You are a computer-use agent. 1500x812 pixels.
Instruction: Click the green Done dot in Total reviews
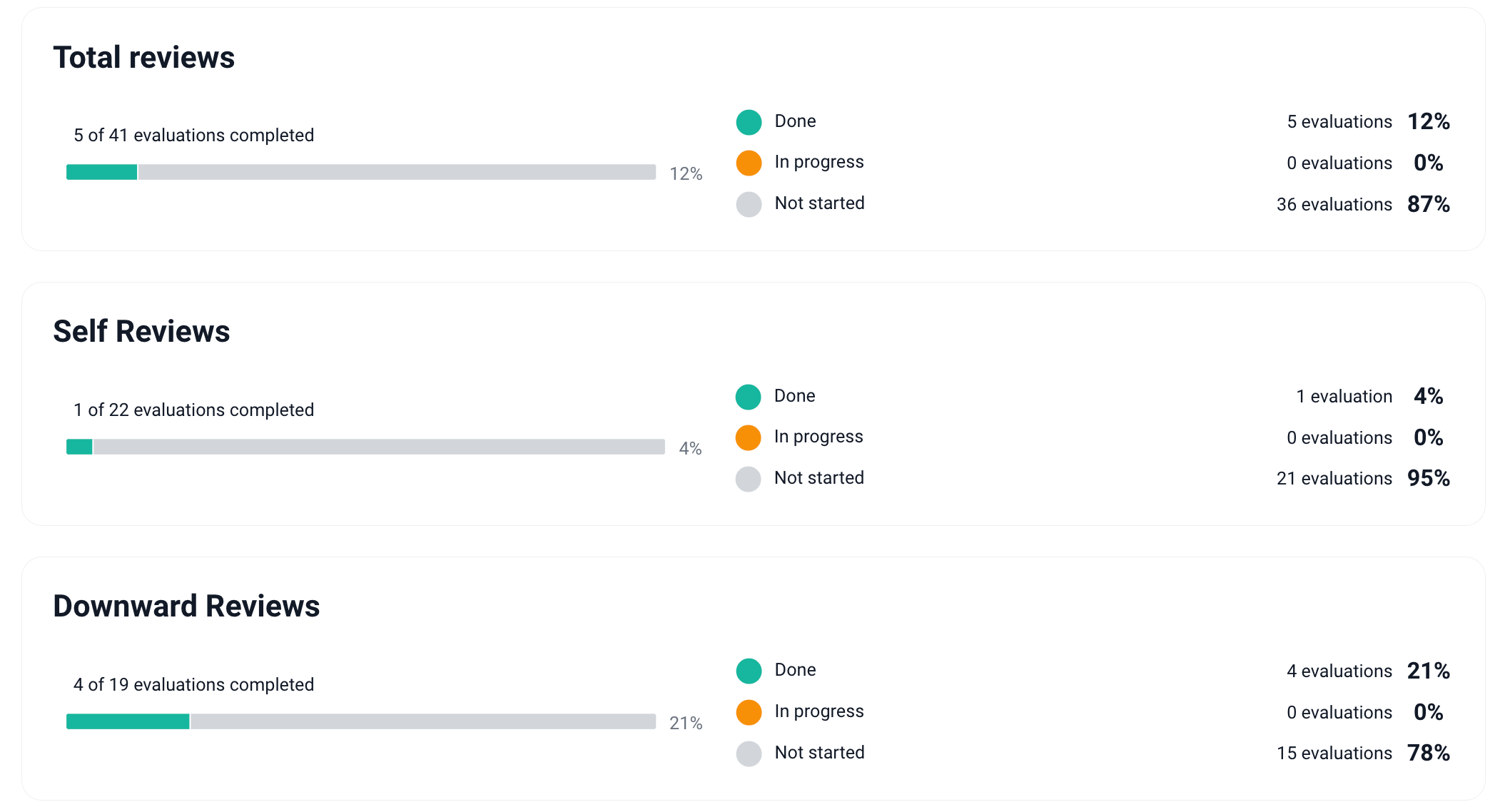point(749,122)
